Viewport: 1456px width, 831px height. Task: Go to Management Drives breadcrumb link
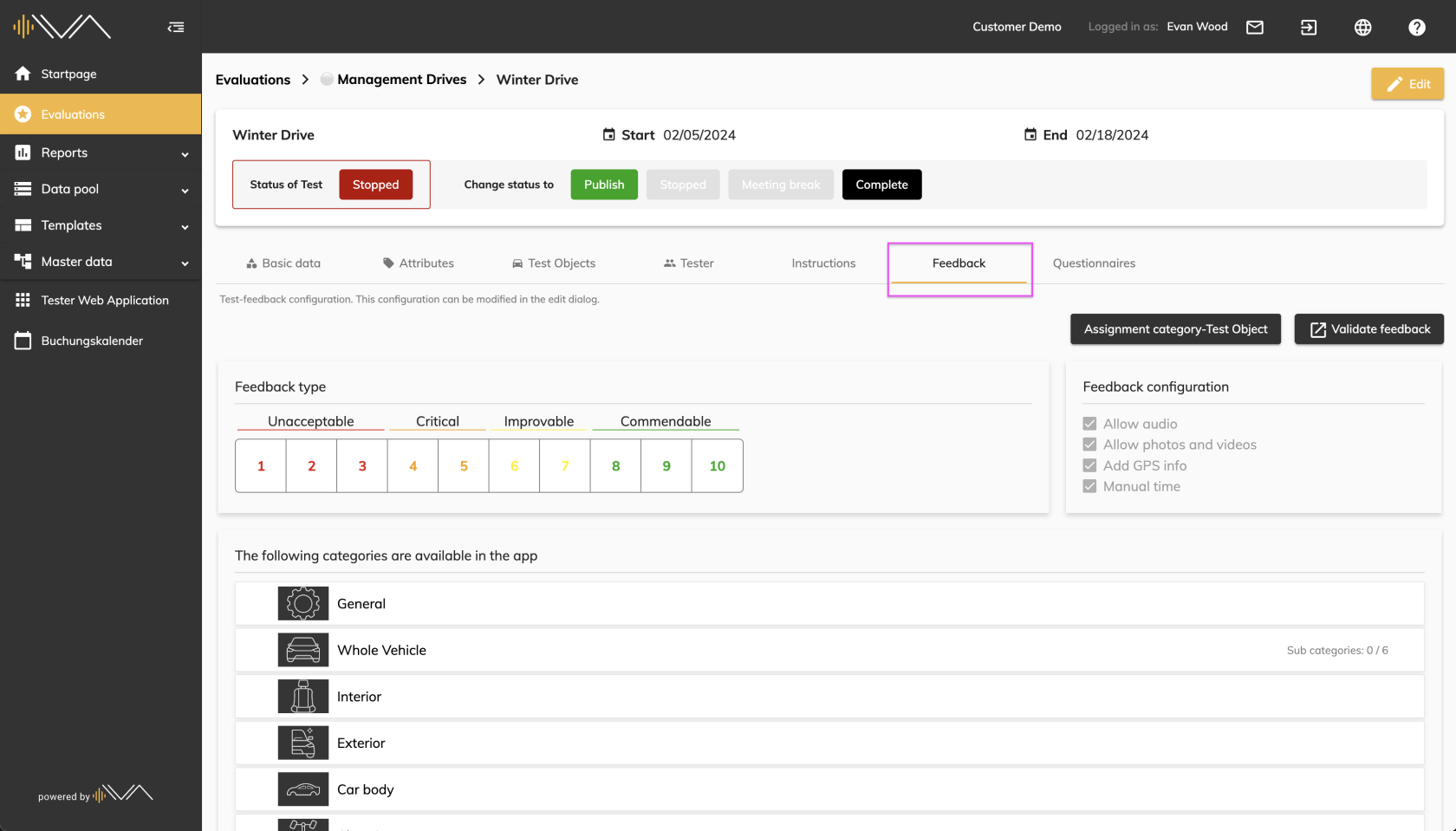tap(401, 80)
